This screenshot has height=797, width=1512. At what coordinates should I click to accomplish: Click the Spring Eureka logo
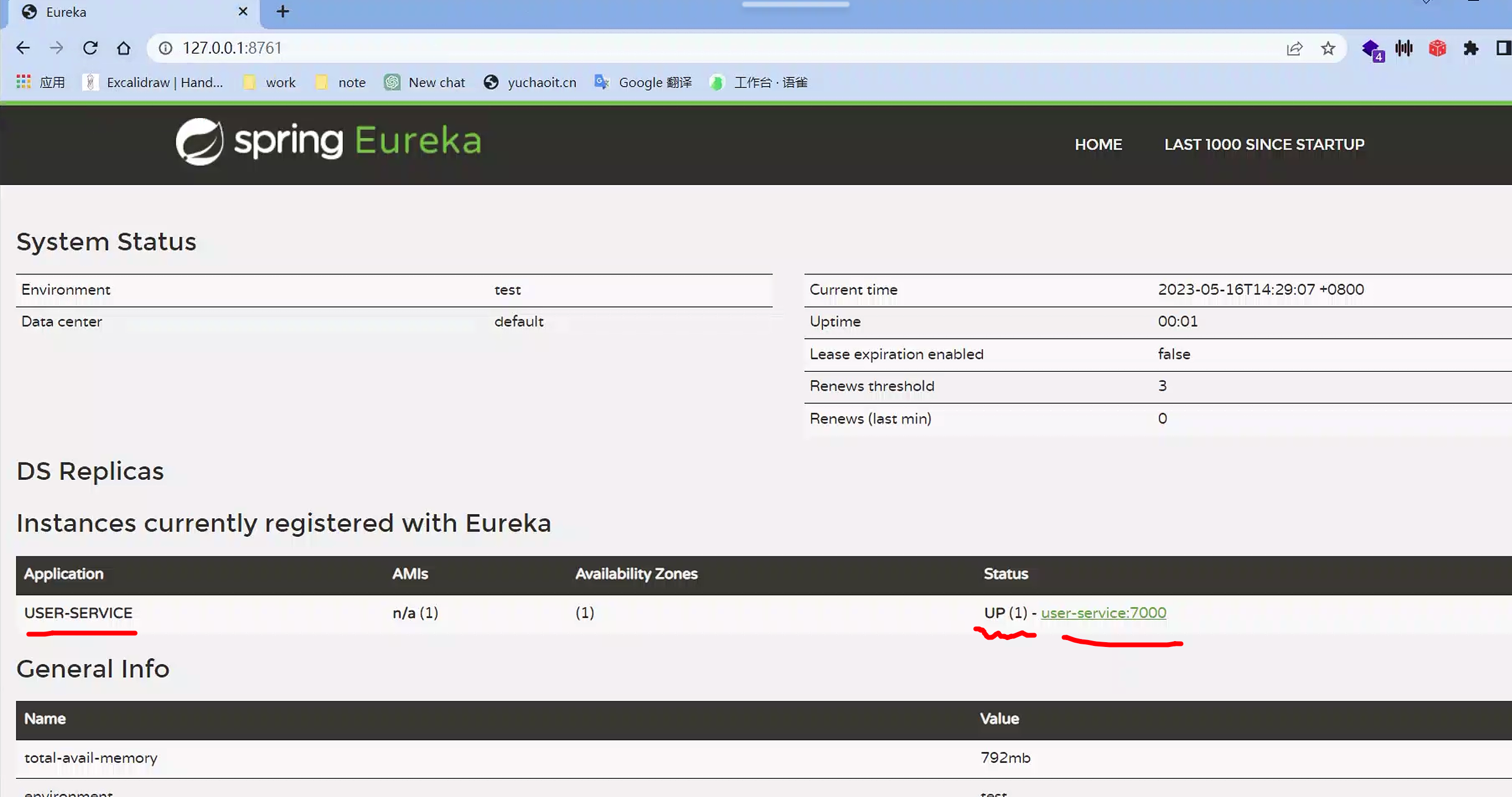(x=328, y=142)
